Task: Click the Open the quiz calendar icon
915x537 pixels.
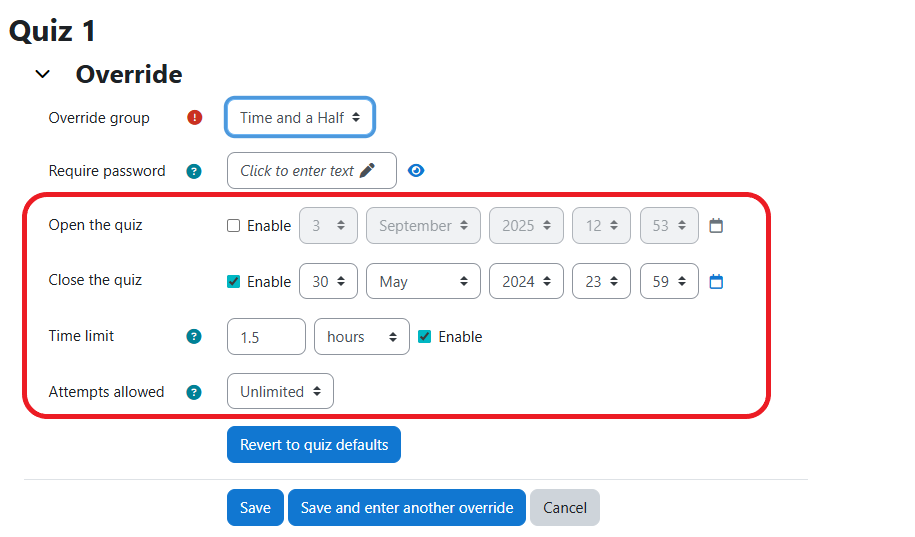Action: point(716,226)
